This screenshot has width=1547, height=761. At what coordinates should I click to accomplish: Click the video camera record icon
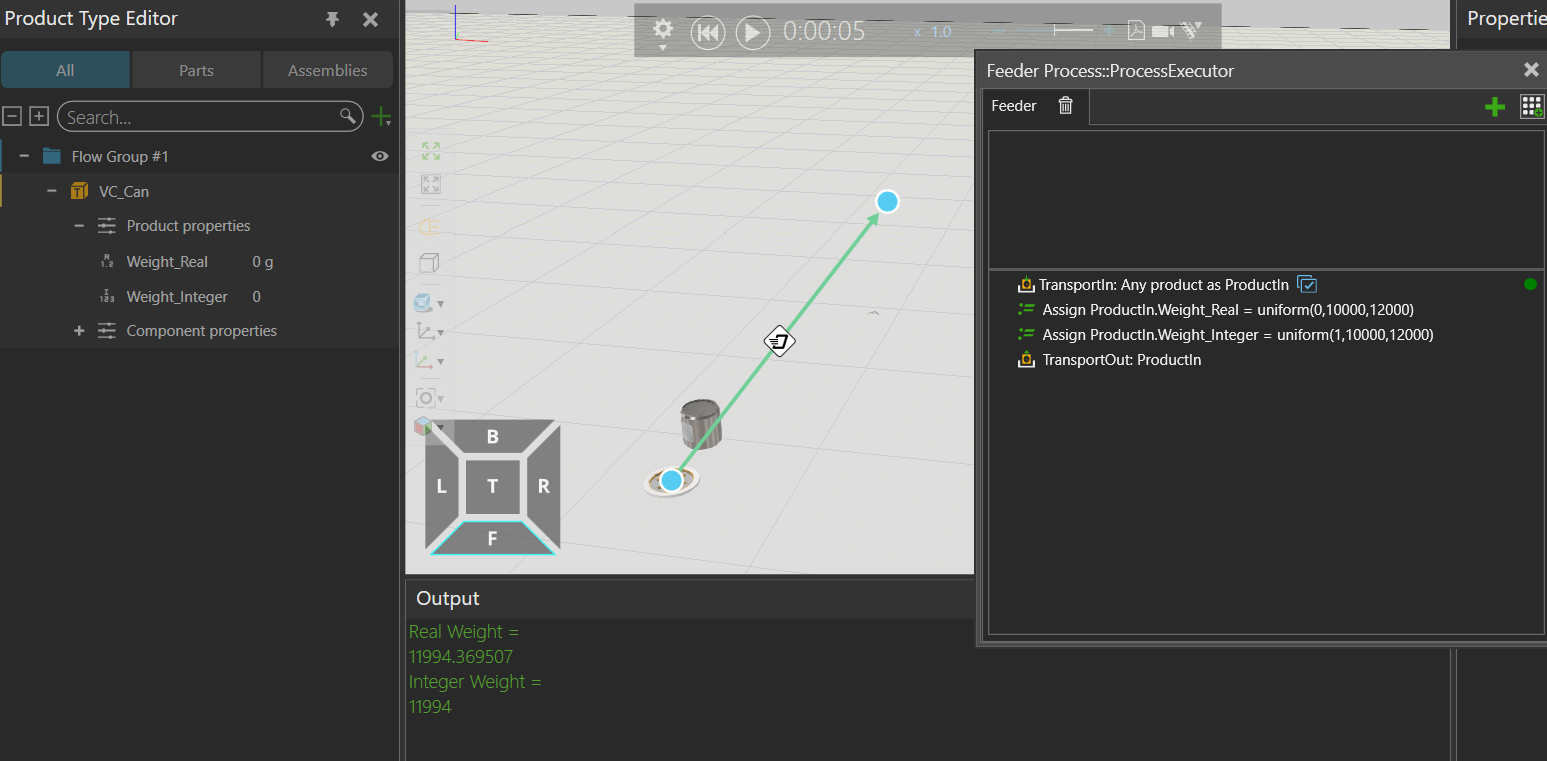click(1162, 31)
